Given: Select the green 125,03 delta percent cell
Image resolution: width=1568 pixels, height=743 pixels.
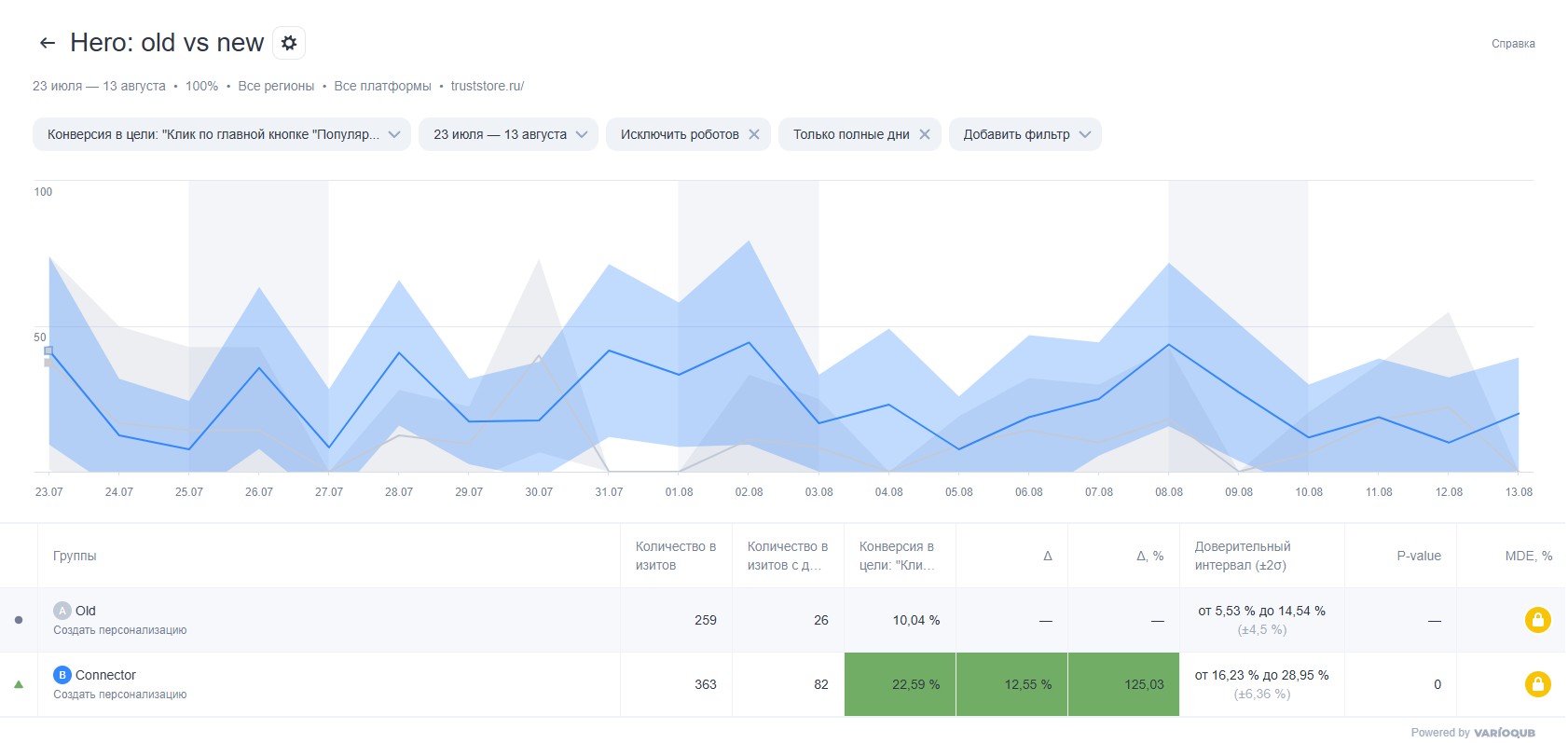Looking at the screenshot, I should [1123, 684].
